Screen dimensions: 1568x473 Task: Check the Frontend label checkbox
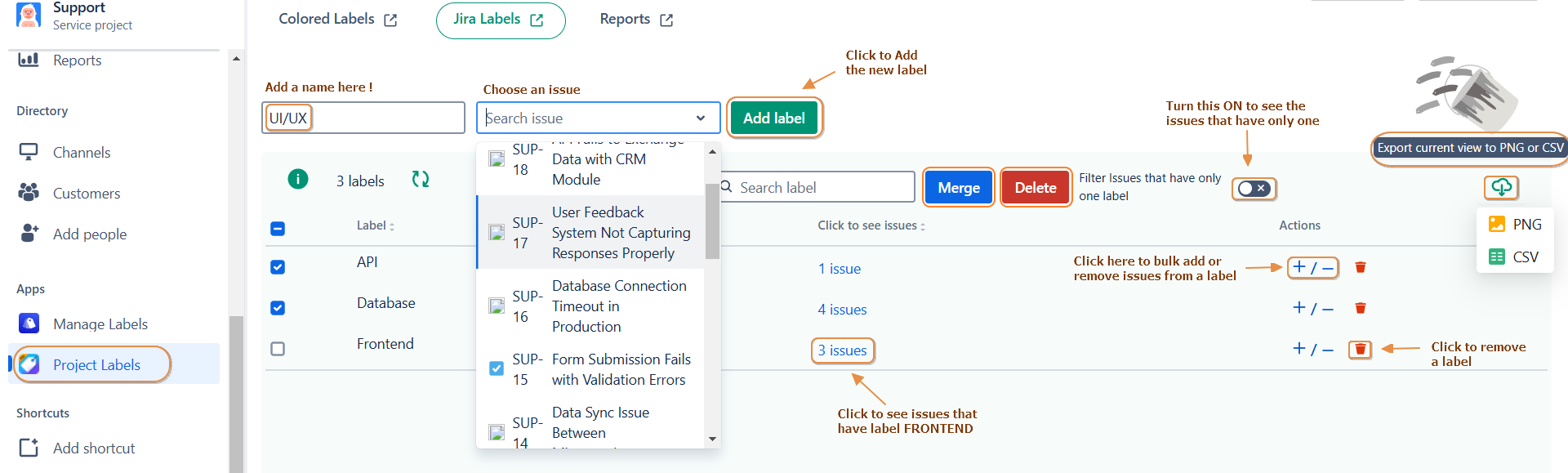[x=278, y=349]
